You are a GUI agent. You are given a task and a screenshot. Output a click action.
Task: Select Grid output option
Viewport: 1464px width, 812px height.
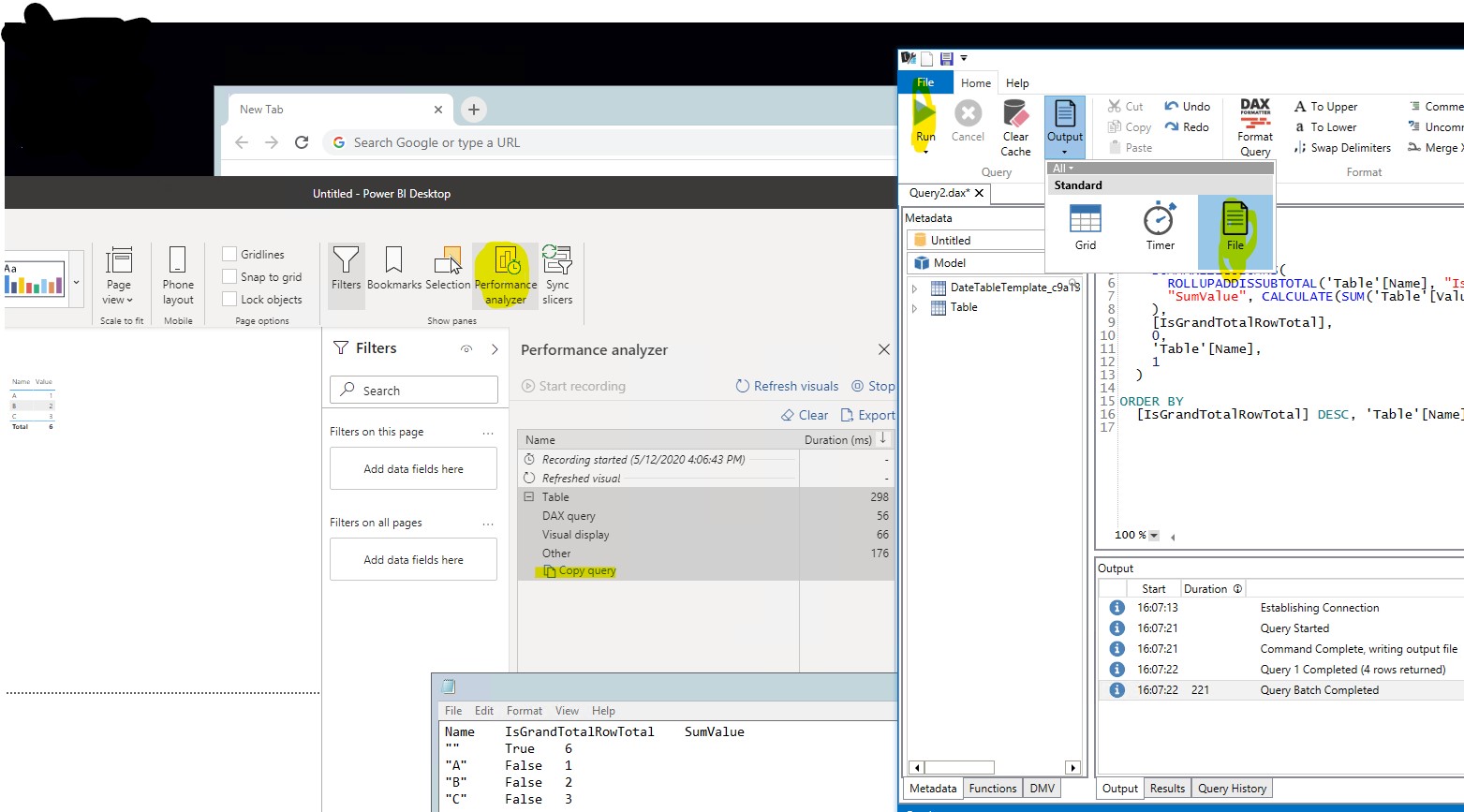click(x=1086, y=228)
